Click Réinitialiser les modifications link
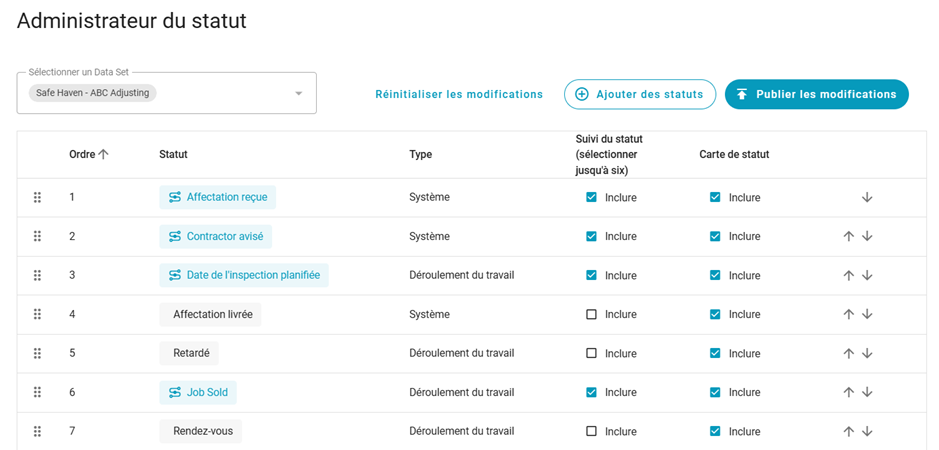The height and width of the screenshot is (450, 939). [x=459, y=95]
